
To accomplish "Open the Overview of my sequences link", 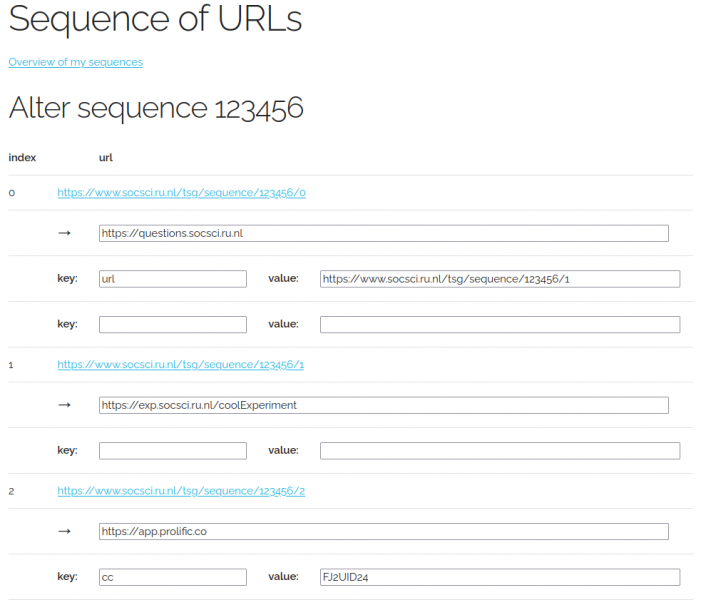I will [75, 62].
